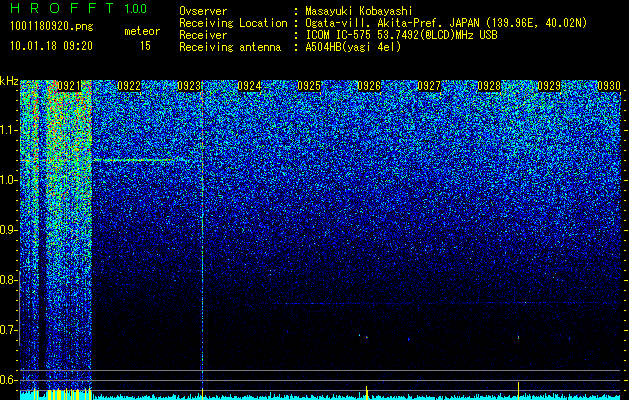Image resolution: width=629 pixels, height=400 pixels.
Task: Click the yellow meteor spike below 0926
Action: point(367,392)
